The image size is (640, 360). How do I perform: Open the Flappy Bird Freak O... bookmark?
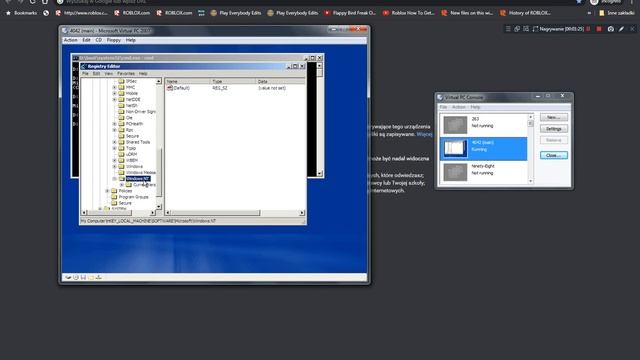[x=350, y=13]
